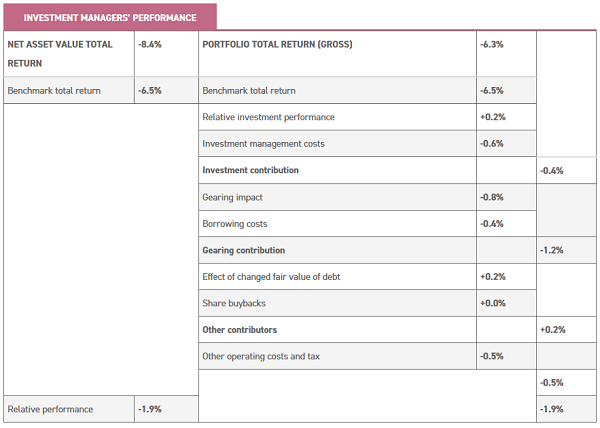Click the Investment management costs label

coord(263,144)
